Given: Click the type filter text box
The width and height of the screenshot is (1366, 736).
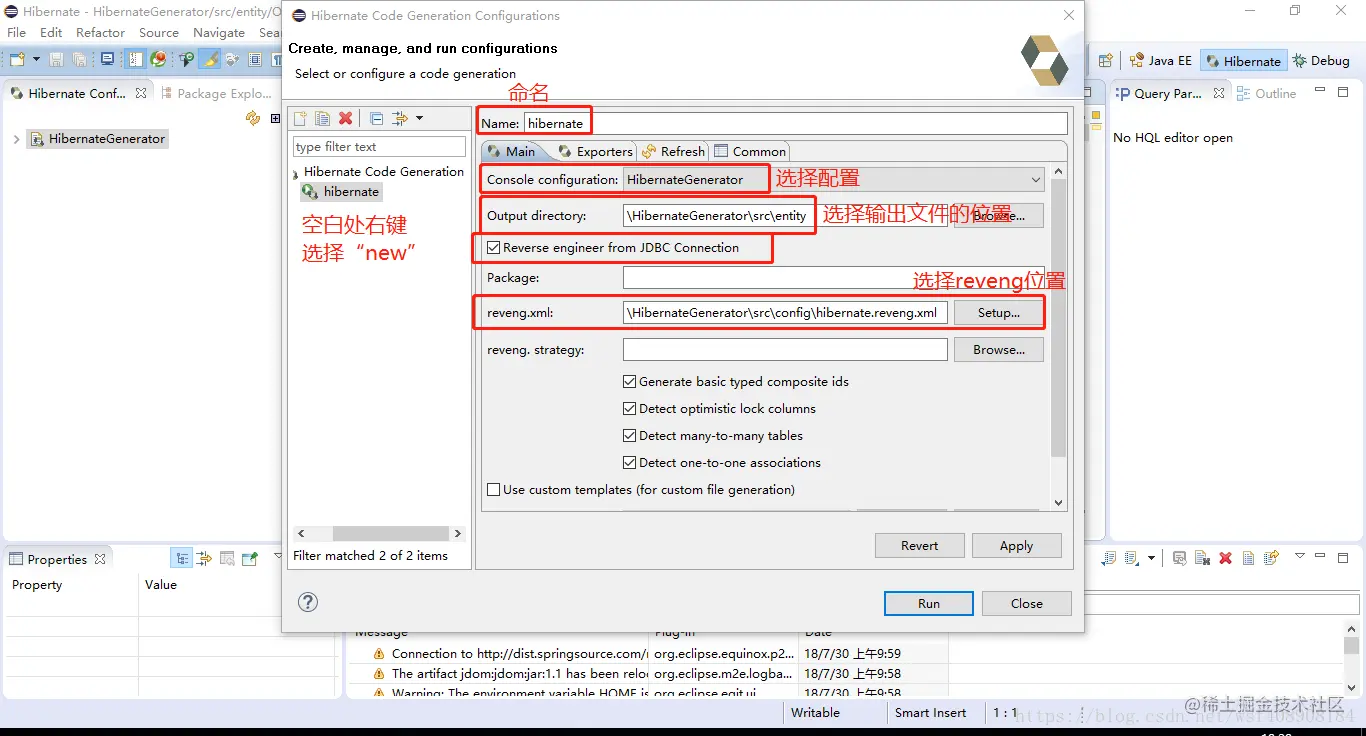Looking at the screenshot, I should tap(379, 146).
